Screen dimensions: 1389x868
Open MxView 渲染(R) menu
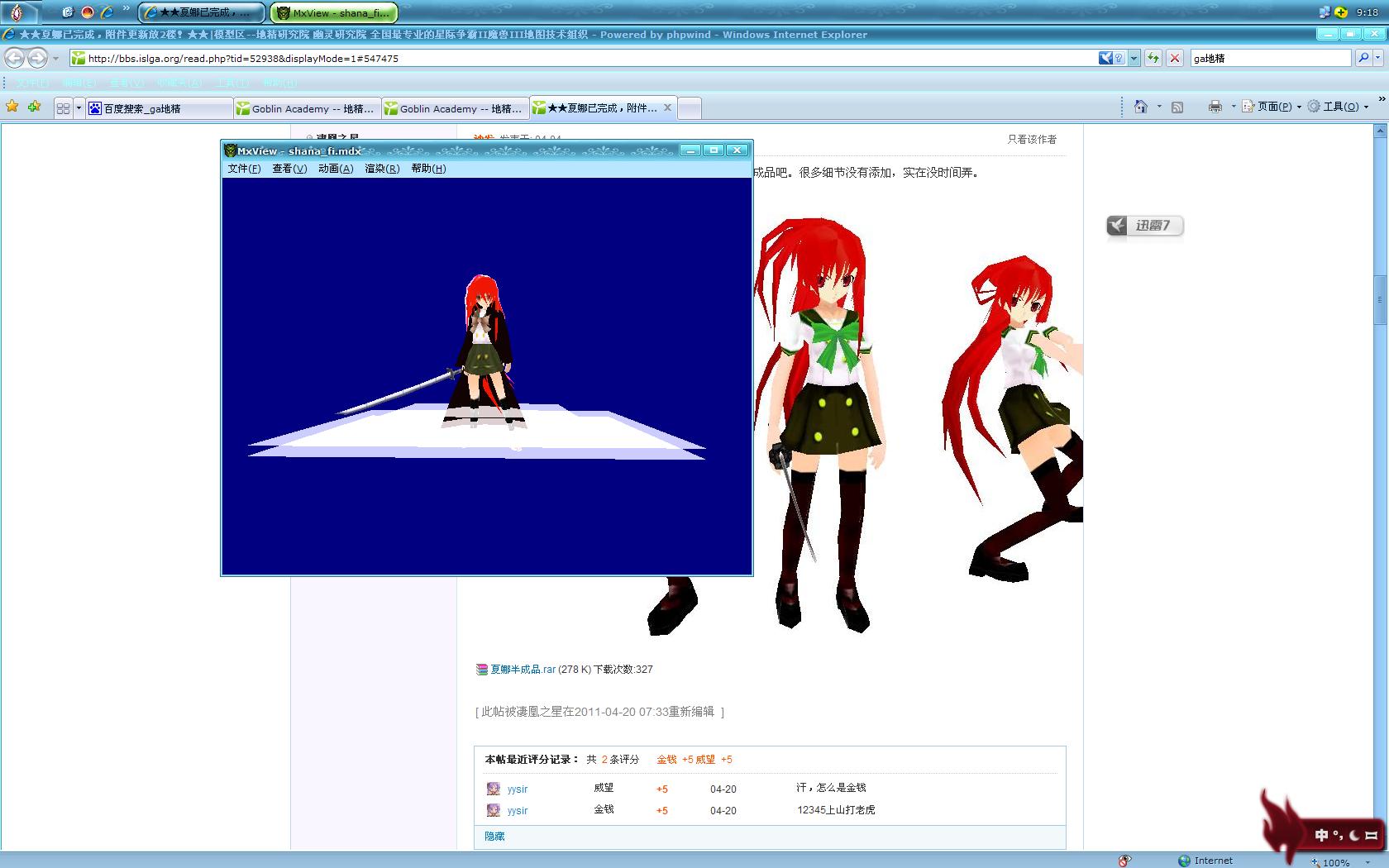point(382,169)
